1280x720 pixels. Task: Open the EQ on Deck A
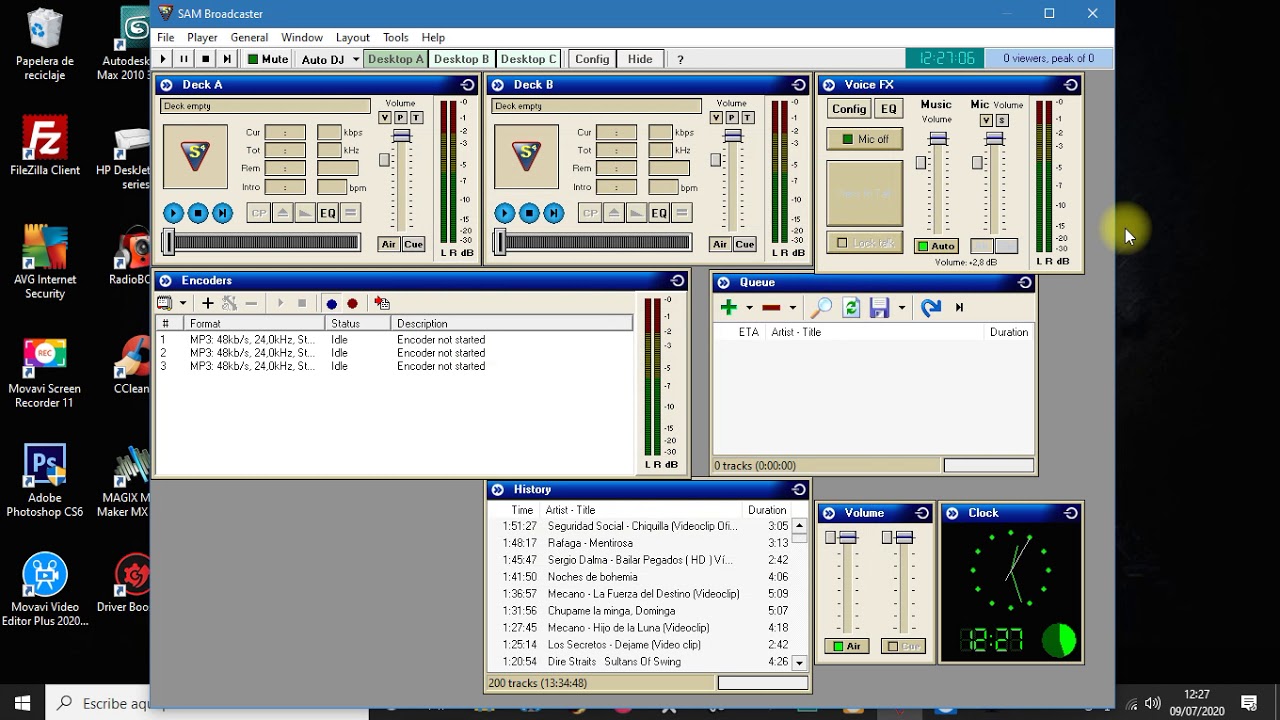tap(327, 213)
